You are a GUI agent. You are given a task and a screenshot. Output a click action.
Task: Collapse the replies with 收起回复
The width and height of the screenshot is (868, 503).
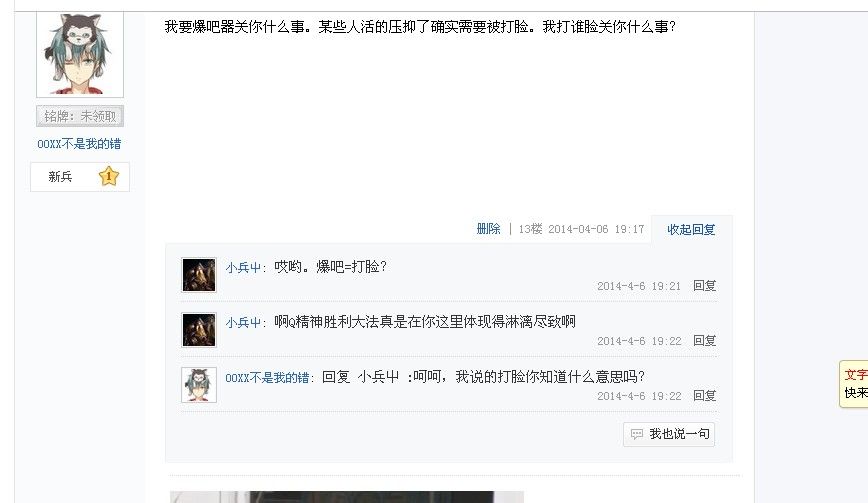[691, 229]
